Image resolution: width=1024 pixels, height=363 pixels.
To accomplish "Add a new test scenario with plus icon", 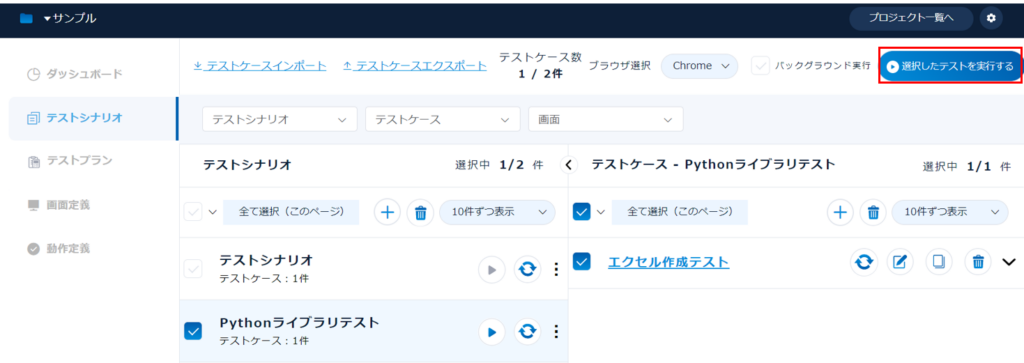I will click(x=387, y=212).
